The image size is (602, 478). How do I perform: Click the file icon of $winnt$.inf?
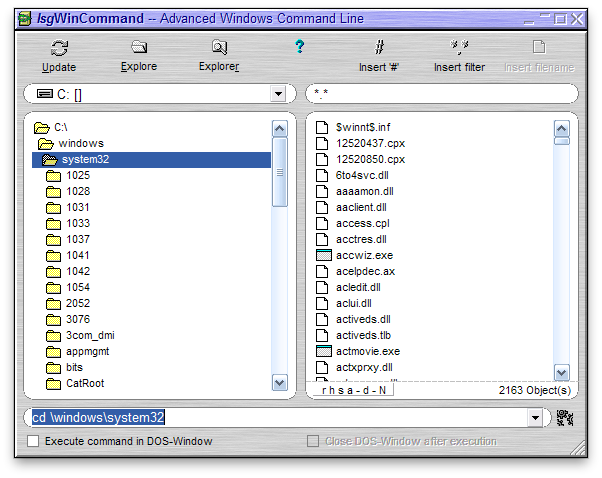[322, 127]
